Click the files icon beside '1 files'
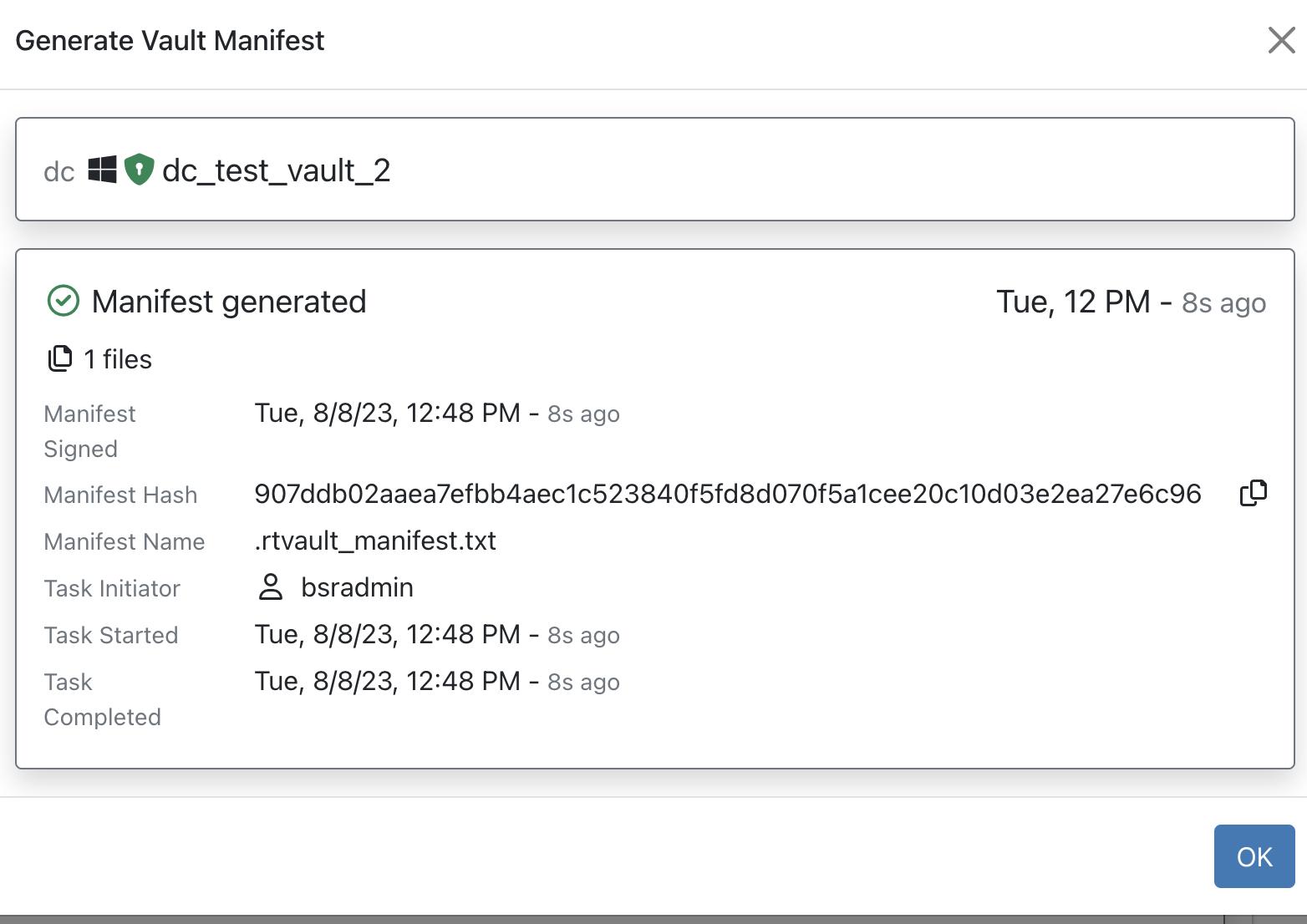 point(58,358)
